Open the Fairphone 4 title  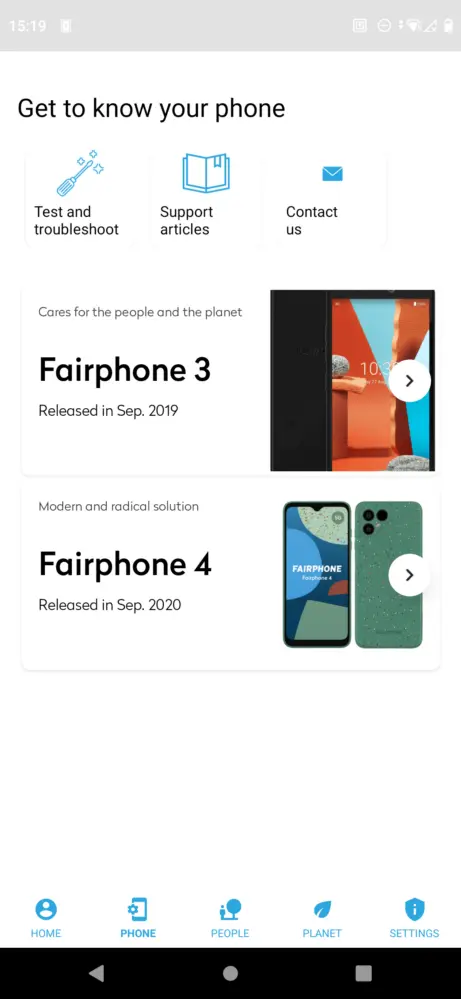pos(125,564)
